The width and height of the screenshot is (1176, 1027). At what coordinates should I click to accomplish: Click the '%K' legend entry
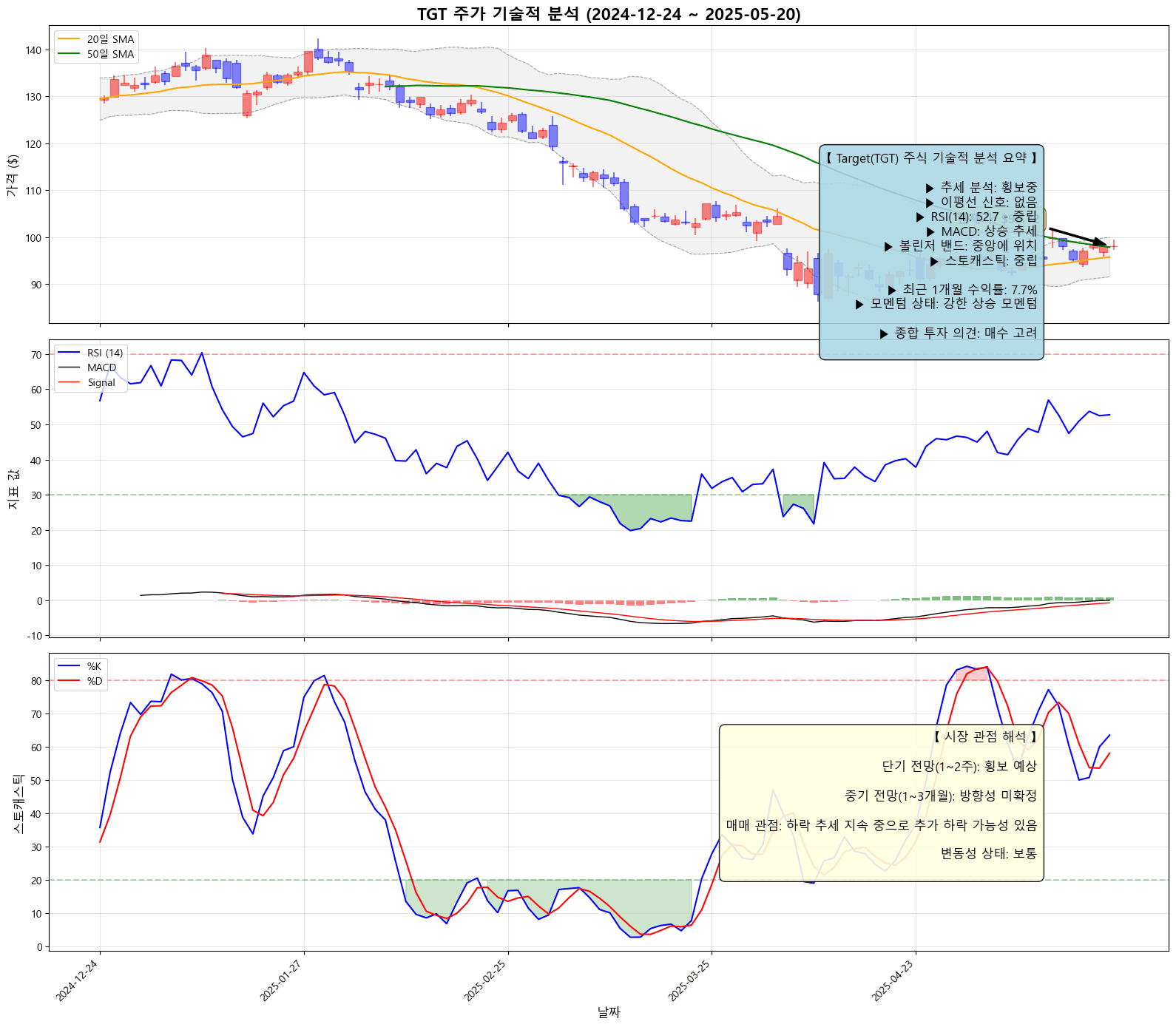[80, 666]
